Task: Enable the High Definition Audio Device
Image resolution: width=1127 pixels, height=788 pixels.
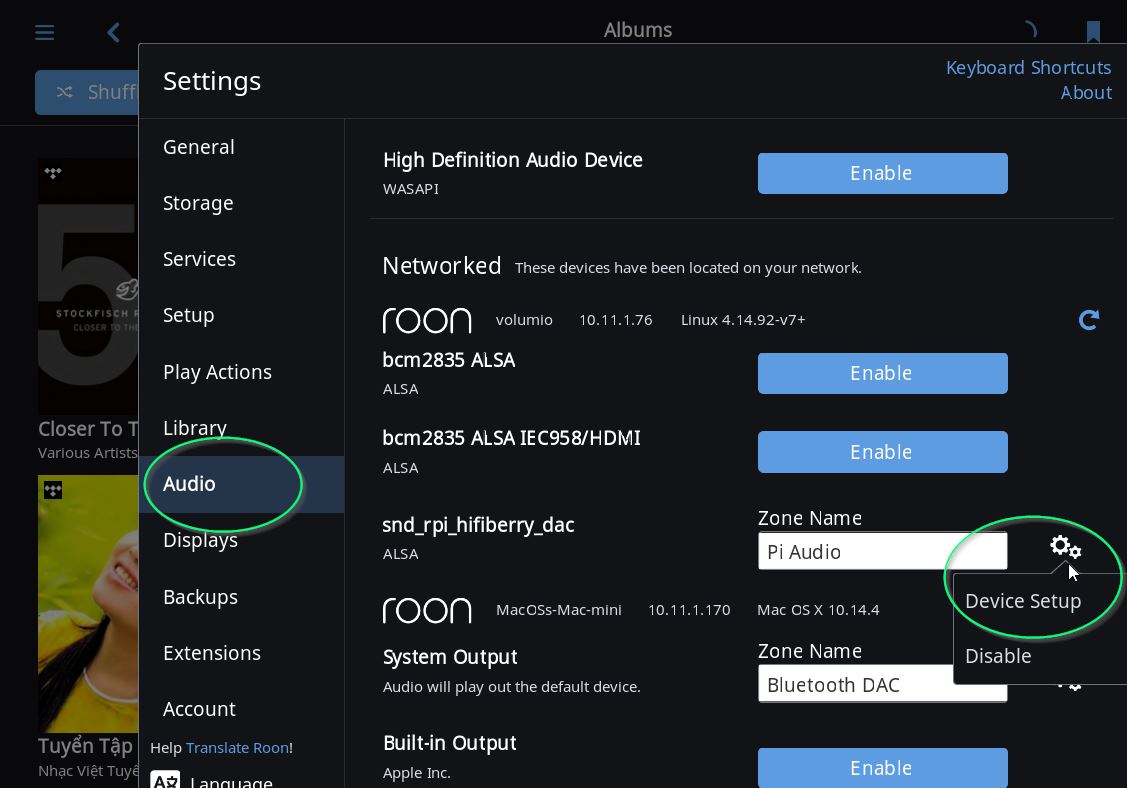Action: [x=883, y=173]
